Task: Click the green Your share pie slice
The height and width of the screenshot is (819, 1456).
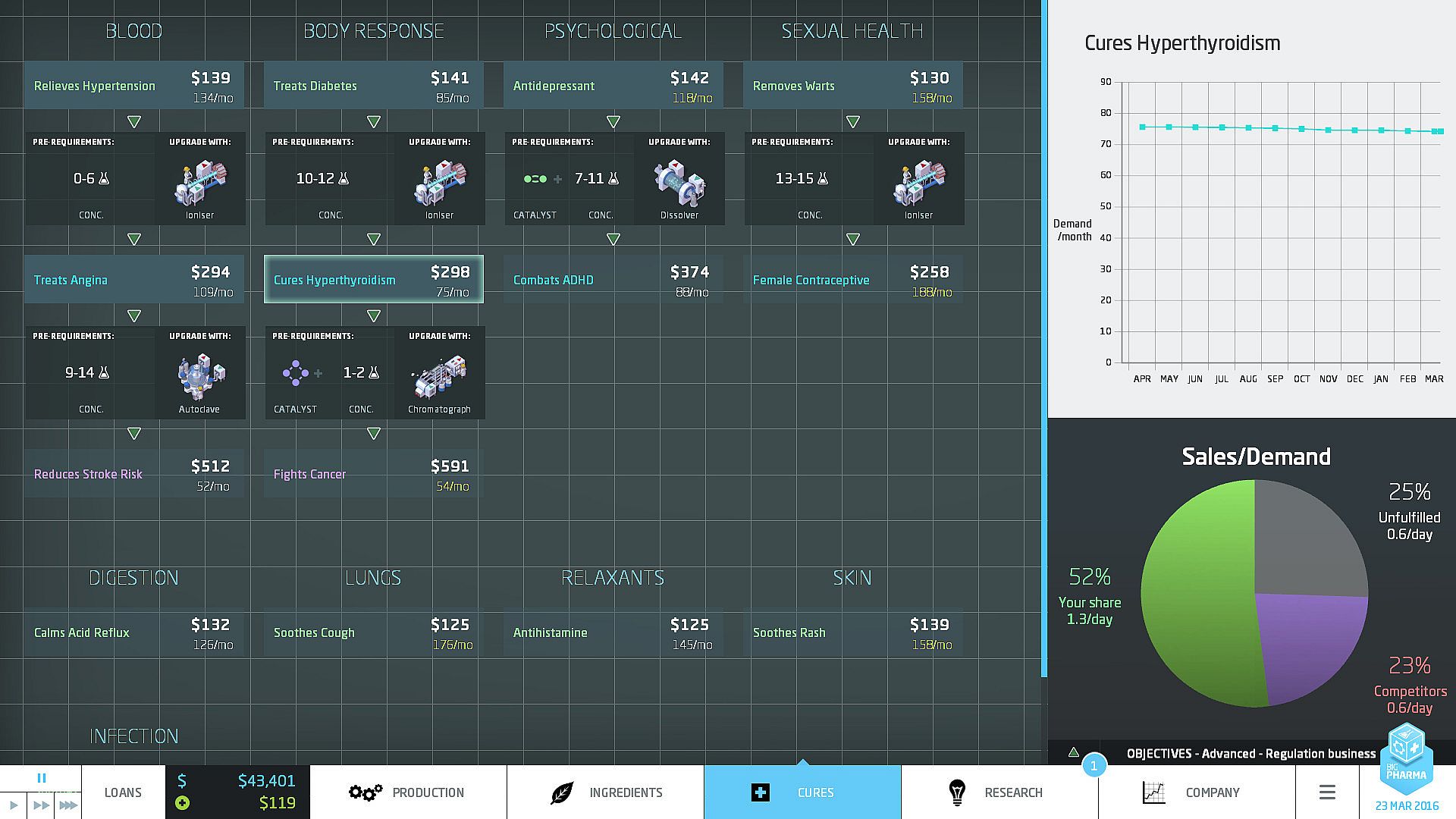Action: 1198,591
